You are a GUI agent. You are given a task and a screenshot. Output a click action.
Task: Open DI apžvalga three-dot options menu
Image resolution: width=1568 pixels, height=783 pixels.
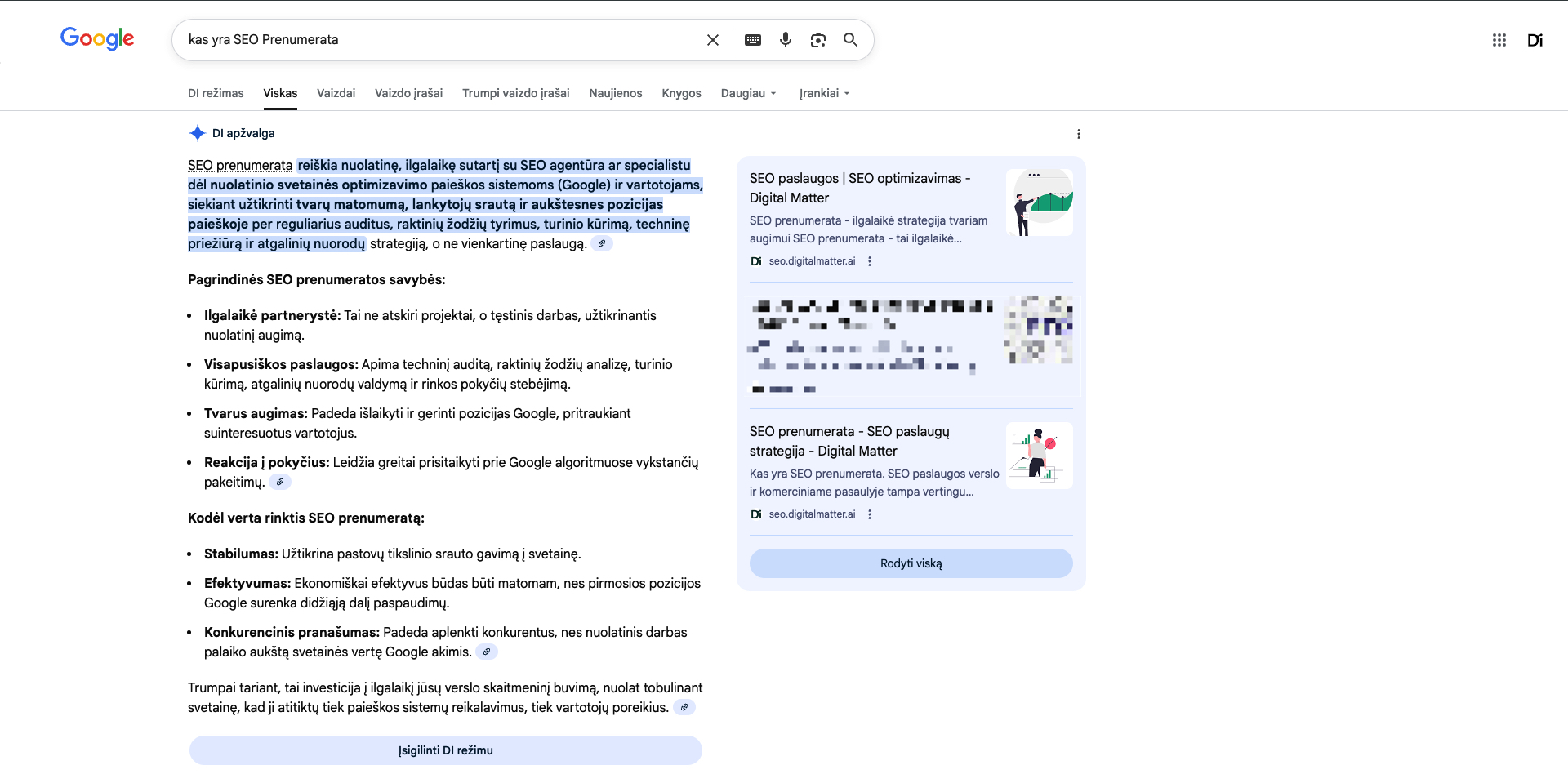(x=1078, y=134)
